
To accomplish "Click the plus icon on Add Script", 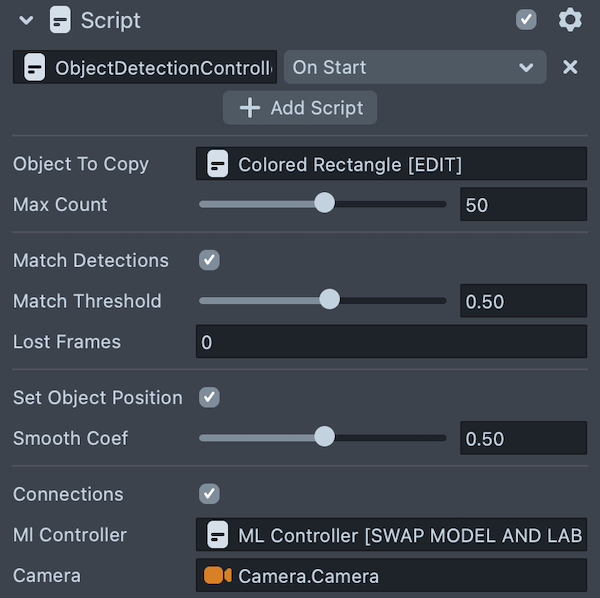I will click(250, 108).
